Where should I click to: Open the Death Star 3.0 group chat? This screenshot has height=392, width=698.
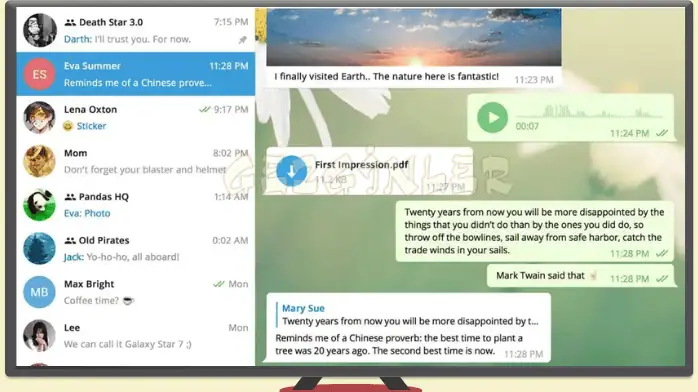136,30
